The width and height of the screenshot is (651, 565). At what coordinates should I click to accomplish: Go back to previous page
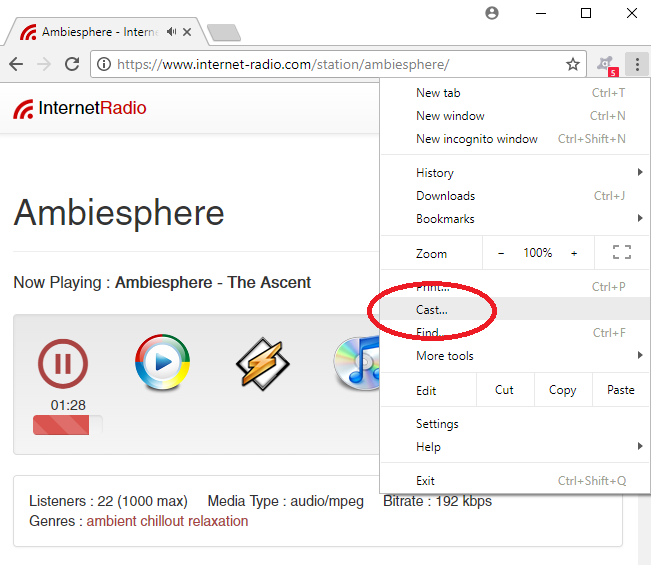(16, 64)
